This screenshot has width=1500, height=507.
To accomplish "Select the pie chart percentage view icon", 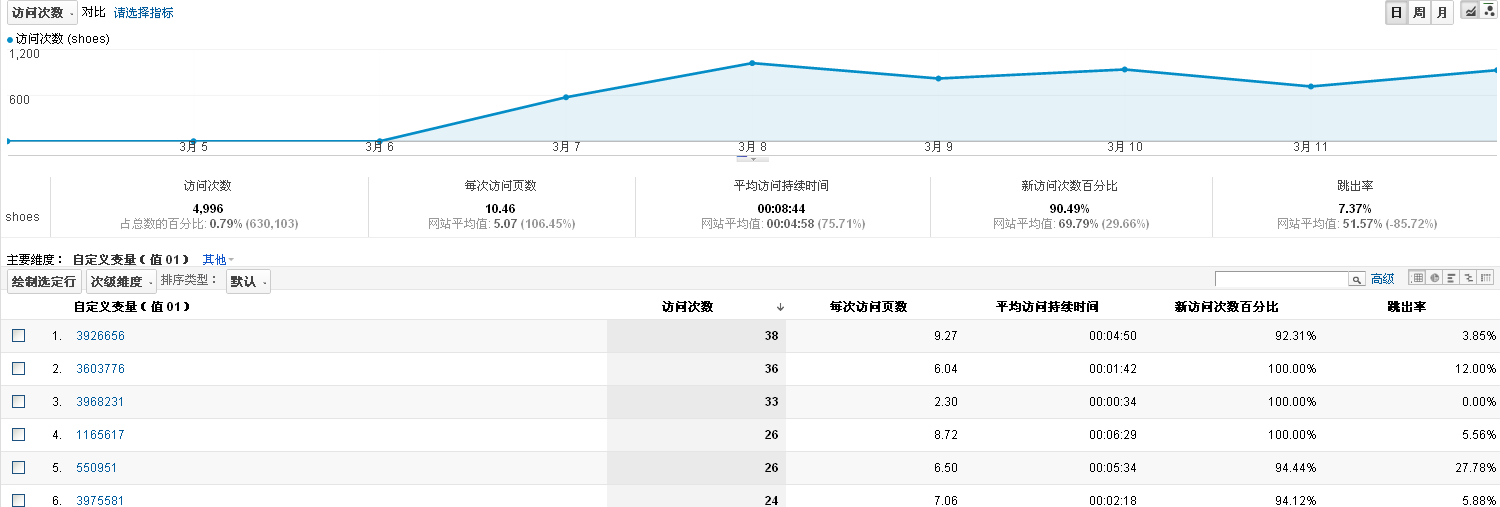I will click(x=1434, y=278).
